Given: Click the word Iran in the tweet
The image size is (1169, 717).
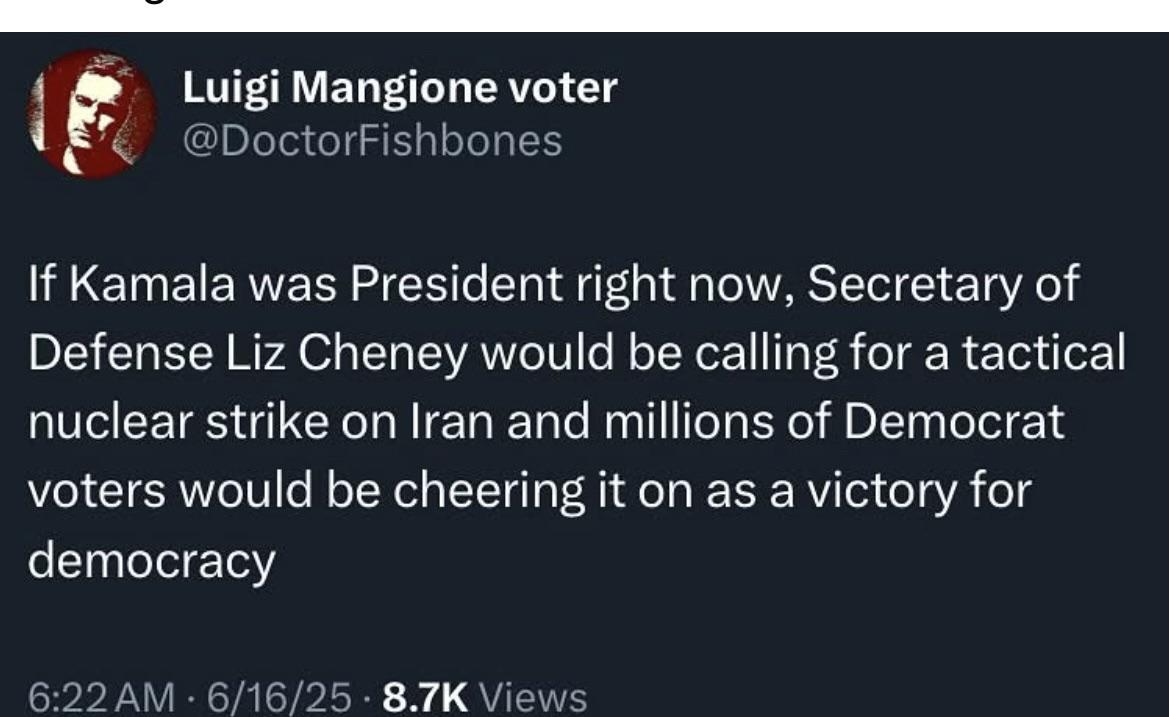Looking at the screenshot, I should (453, 422).
